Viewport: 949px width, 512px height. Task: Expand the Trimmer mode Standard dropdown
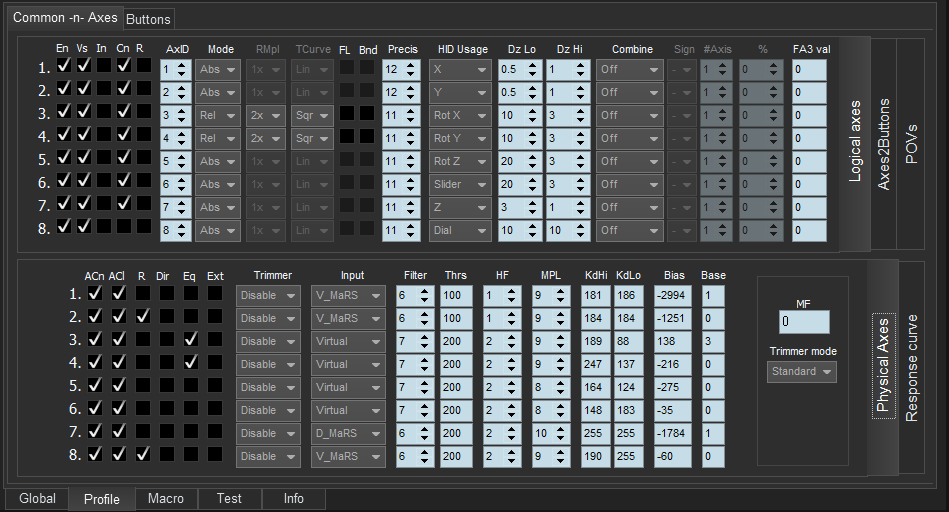click(802, 372)
